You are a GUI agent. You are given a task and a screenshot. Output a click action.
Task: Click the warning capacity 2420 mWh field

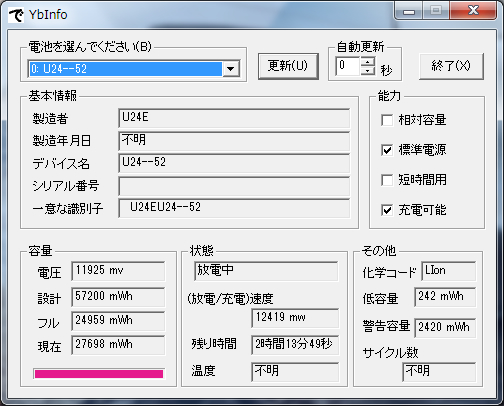445,328
